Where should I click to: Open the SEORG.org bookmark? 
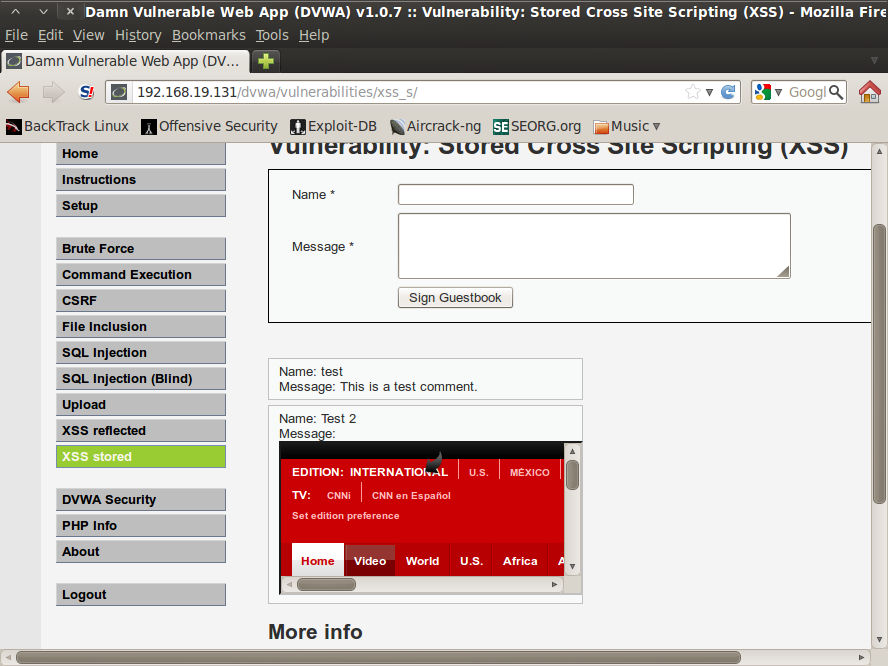tap(537, 126)
